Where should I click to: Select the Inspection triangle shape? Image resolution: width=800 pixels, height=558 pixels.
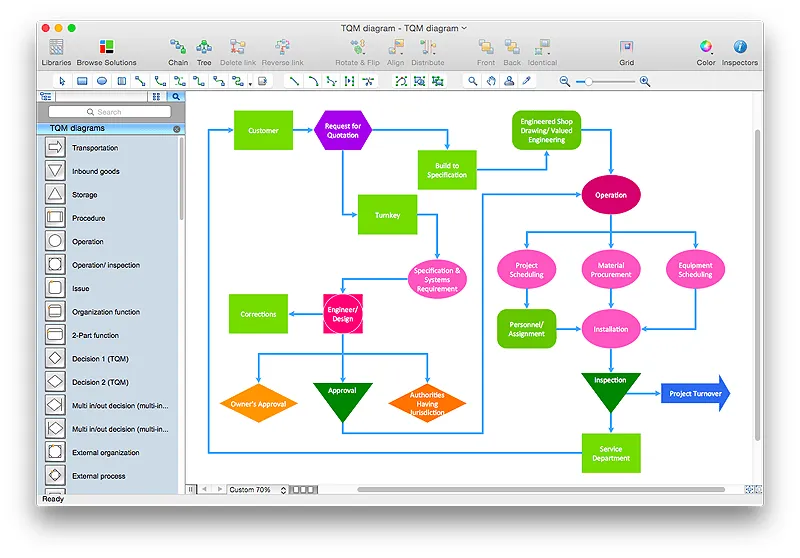(611, 390)
